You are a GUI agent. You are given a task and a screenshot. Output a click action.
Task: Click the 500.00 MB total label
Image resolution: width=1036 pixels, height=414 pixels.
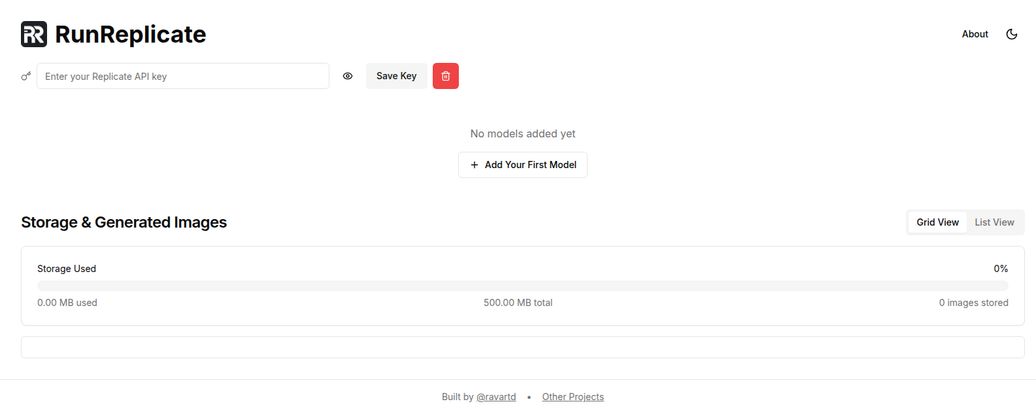tap(518, 303)
